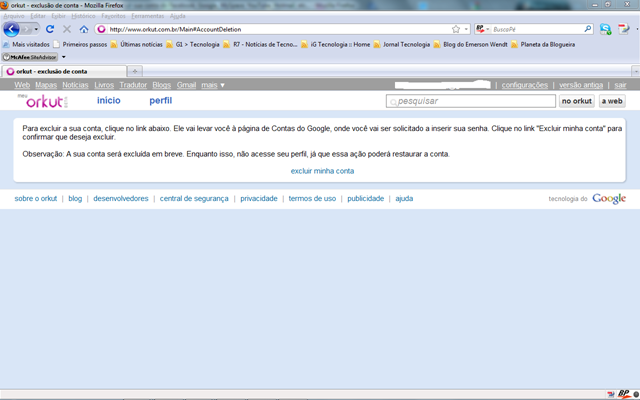Click the McAfee SiteAdvisor button
The height and width of the screenshot is (400, 640).
pos(30,57)
